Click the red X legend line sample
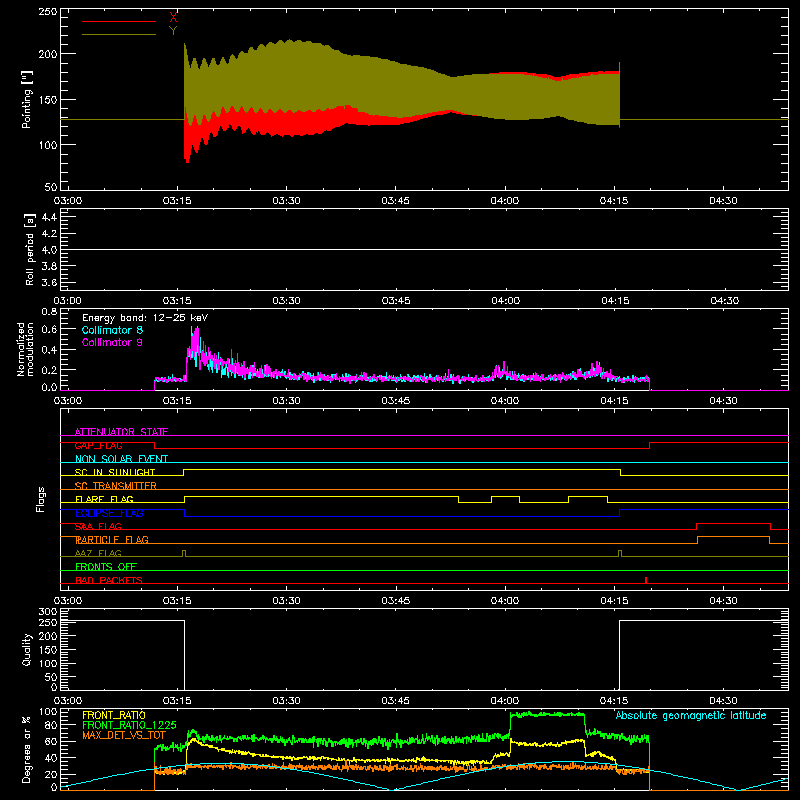 tap(119, 21)
